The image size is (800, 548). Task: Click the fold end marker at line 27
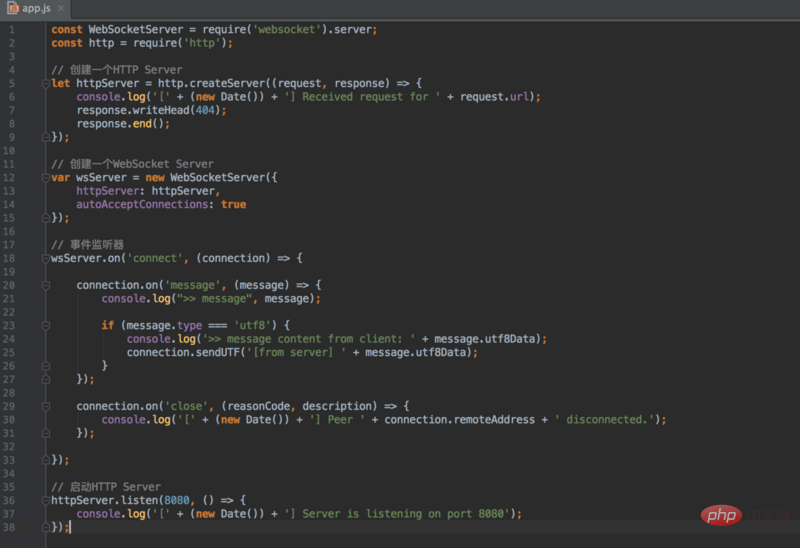(45, 379)
